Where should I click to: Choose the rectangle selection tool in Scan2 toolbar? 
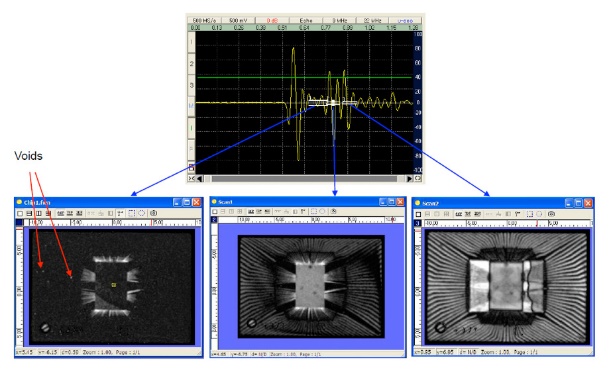[x=530, y=214]
